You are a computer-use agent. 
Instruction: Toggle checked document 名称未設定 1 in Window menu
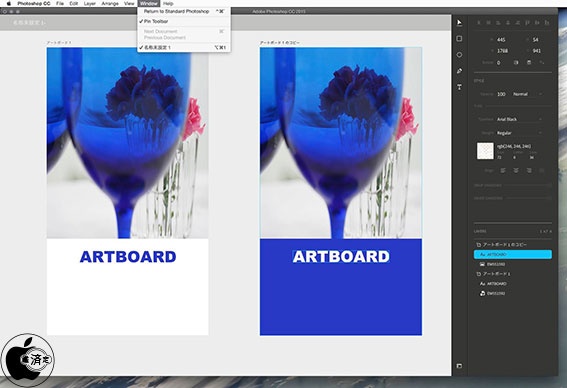184,47
